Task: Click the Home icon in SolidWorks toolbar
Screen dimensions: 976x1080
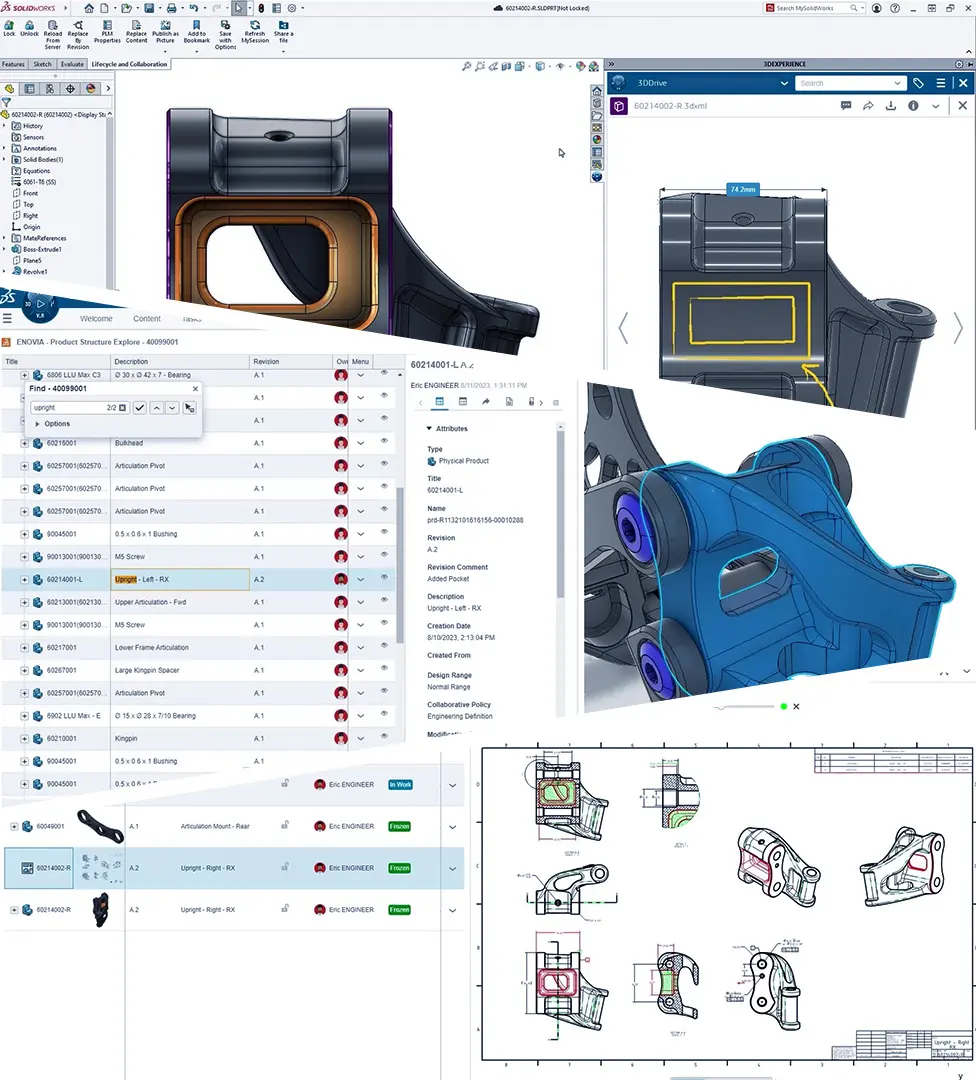Action: [89, 8]
